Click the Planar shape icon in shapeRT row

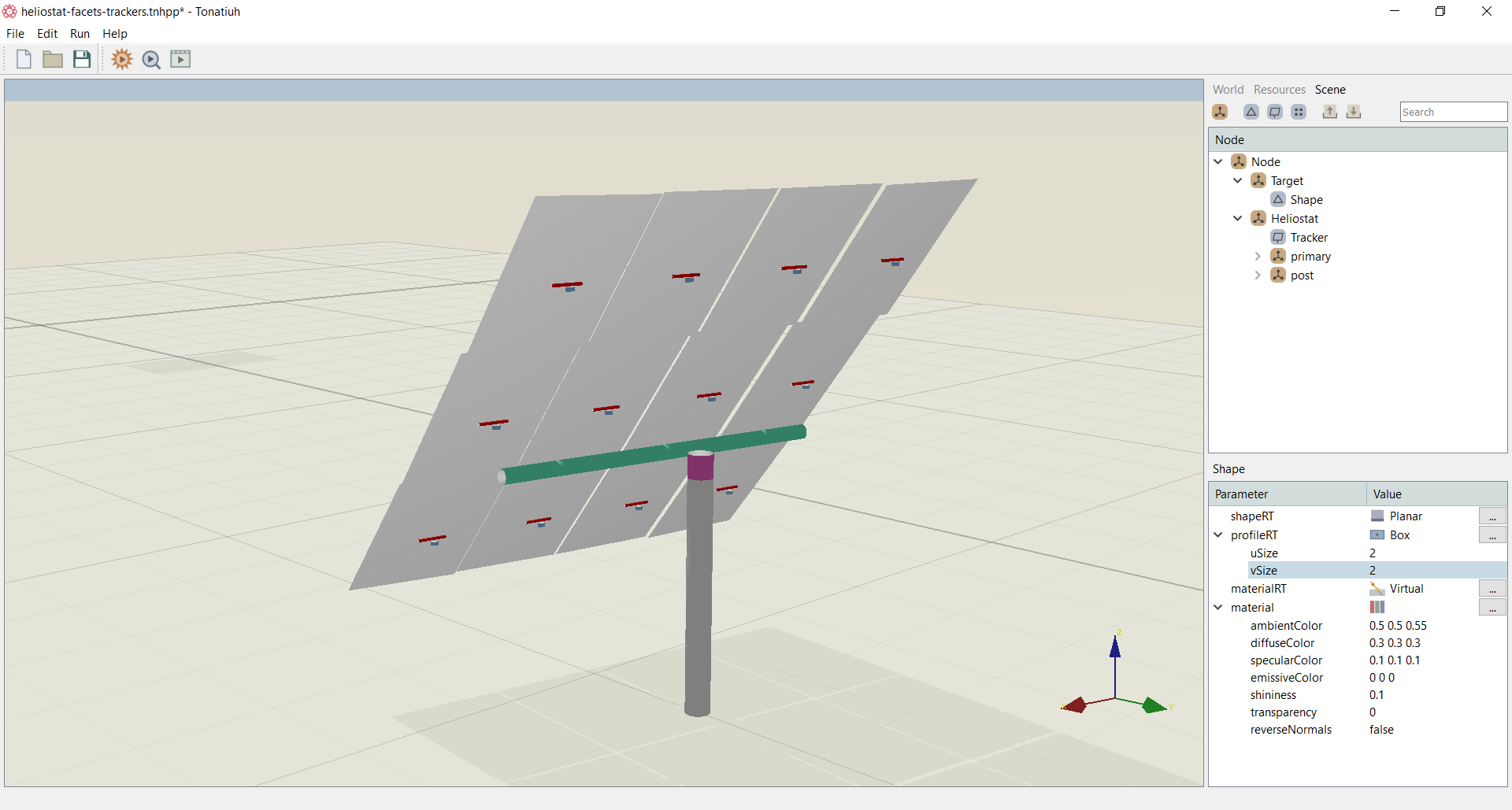tap(1377, 516)
